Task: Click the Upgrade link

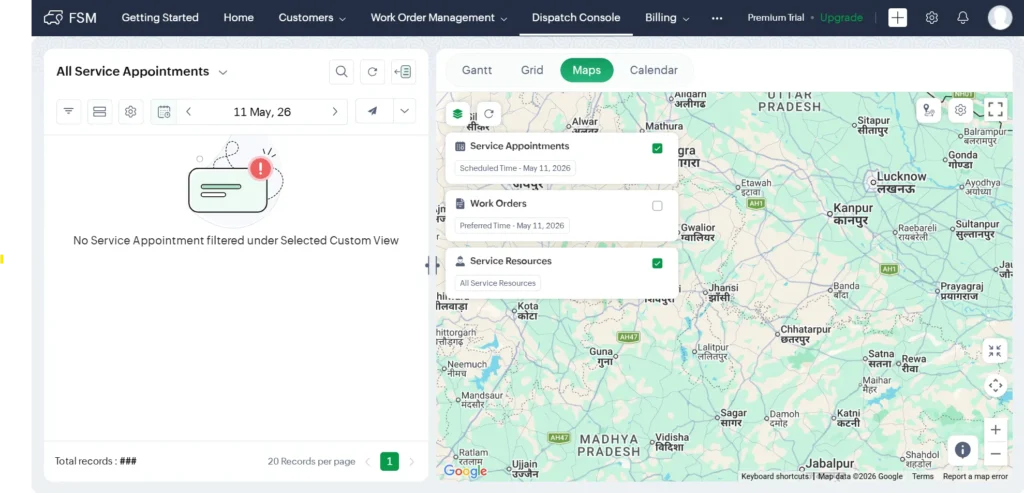Action: pos(841,18)
